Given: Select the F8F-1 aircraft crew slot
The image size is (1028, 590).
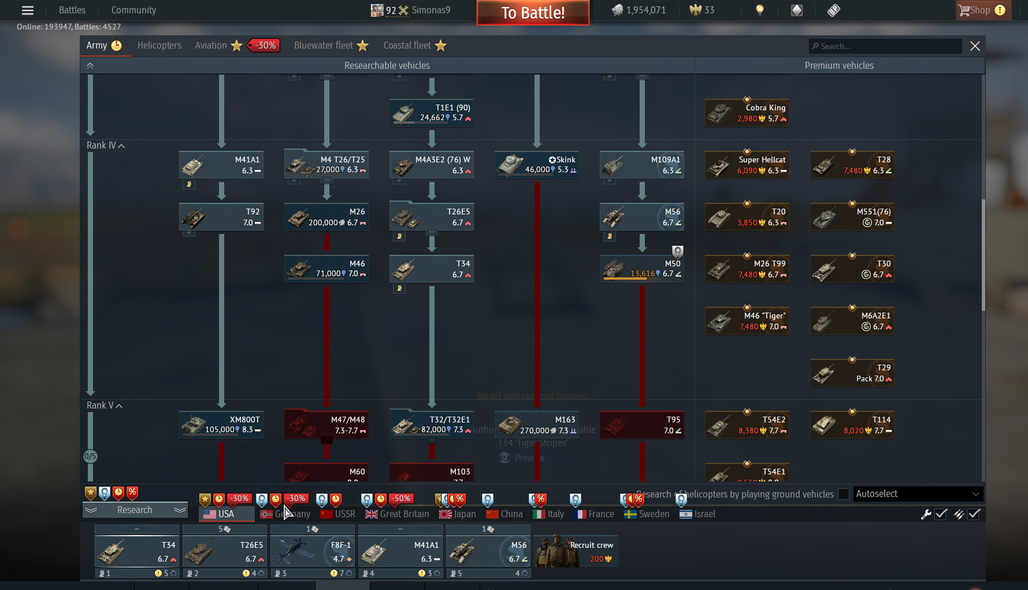Looking at the screenshot, I should [312, 551].
